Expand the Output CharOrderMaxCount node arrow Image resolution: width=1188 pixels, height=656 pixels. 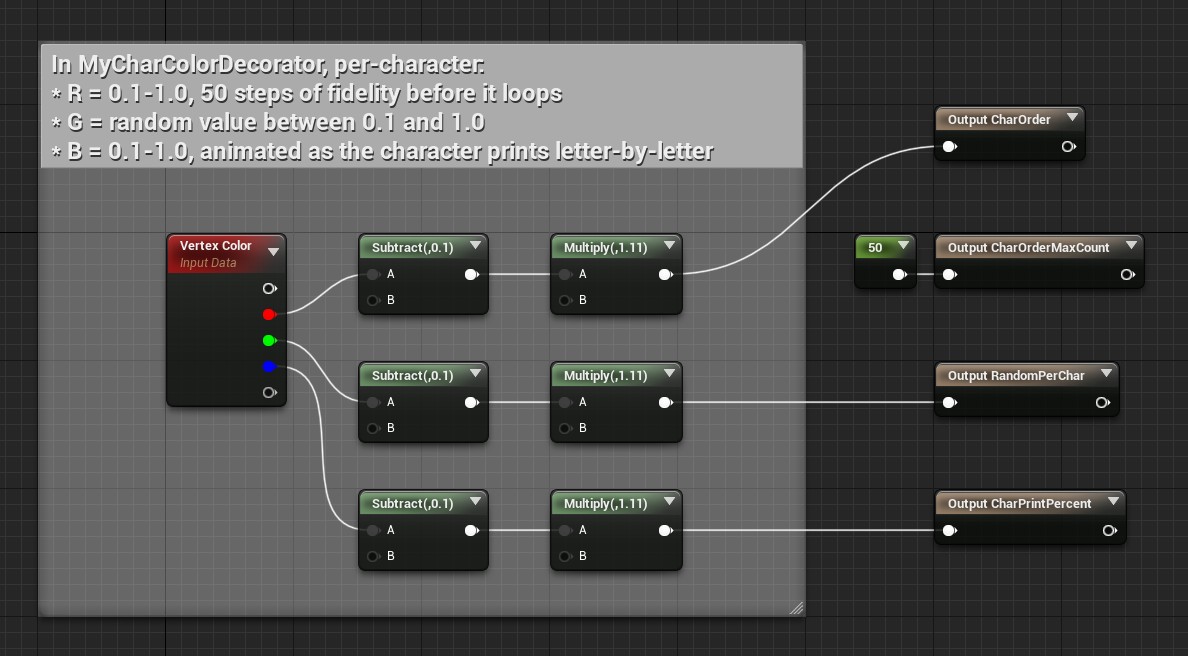(1131, 246)
